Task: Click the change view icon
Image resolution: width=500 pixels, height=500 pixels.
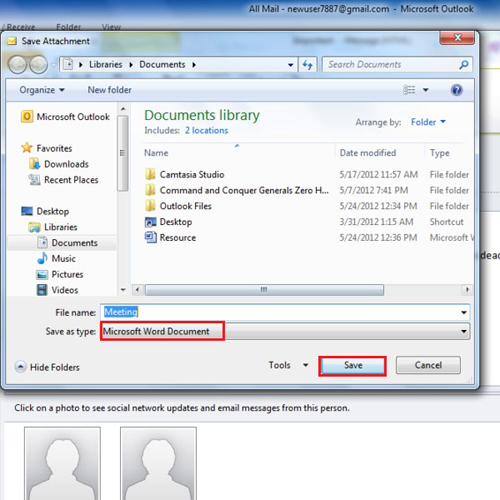Action: click(409, 90)
